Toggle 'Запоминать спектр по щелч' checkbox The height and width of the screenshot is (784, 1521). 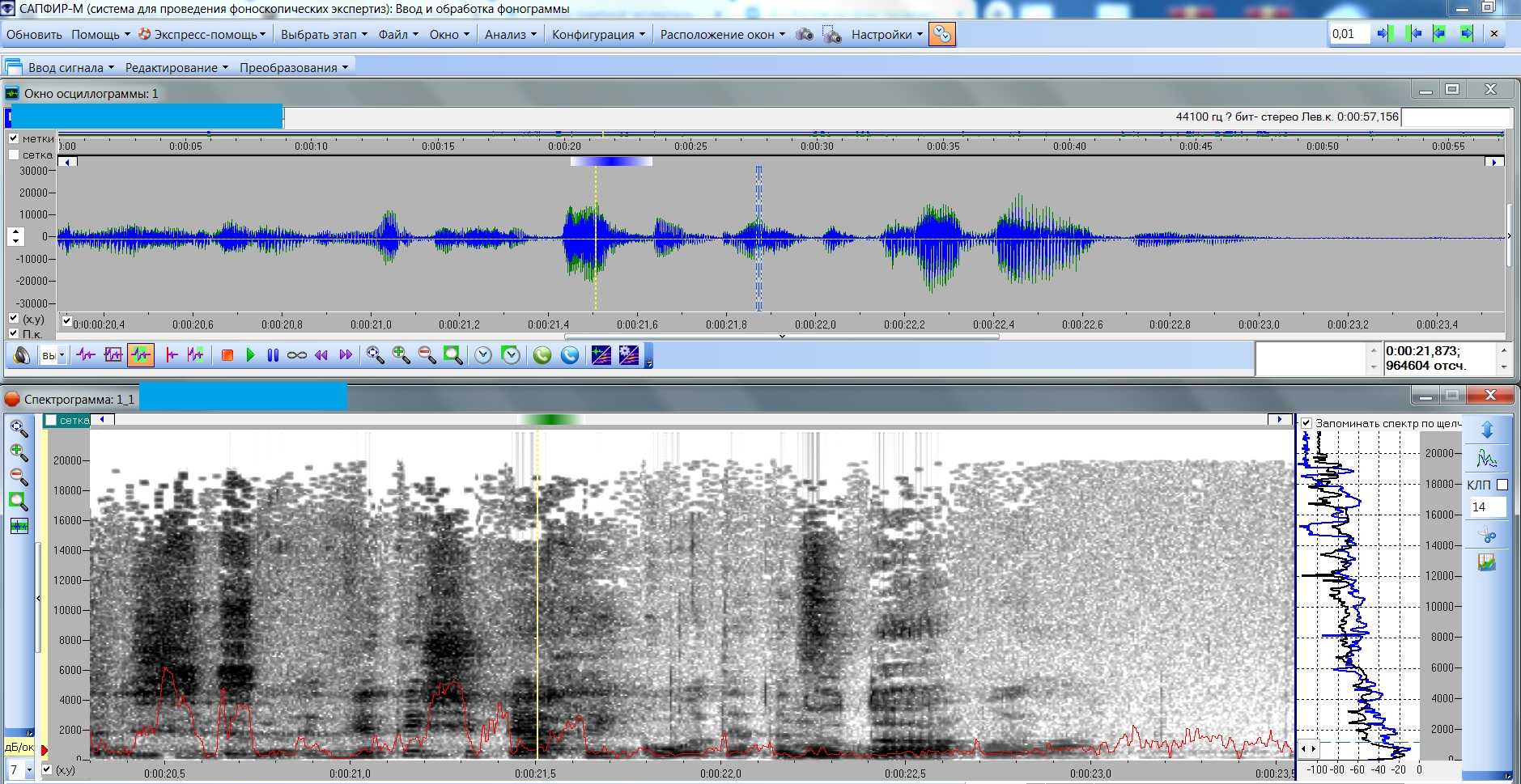1306,423
